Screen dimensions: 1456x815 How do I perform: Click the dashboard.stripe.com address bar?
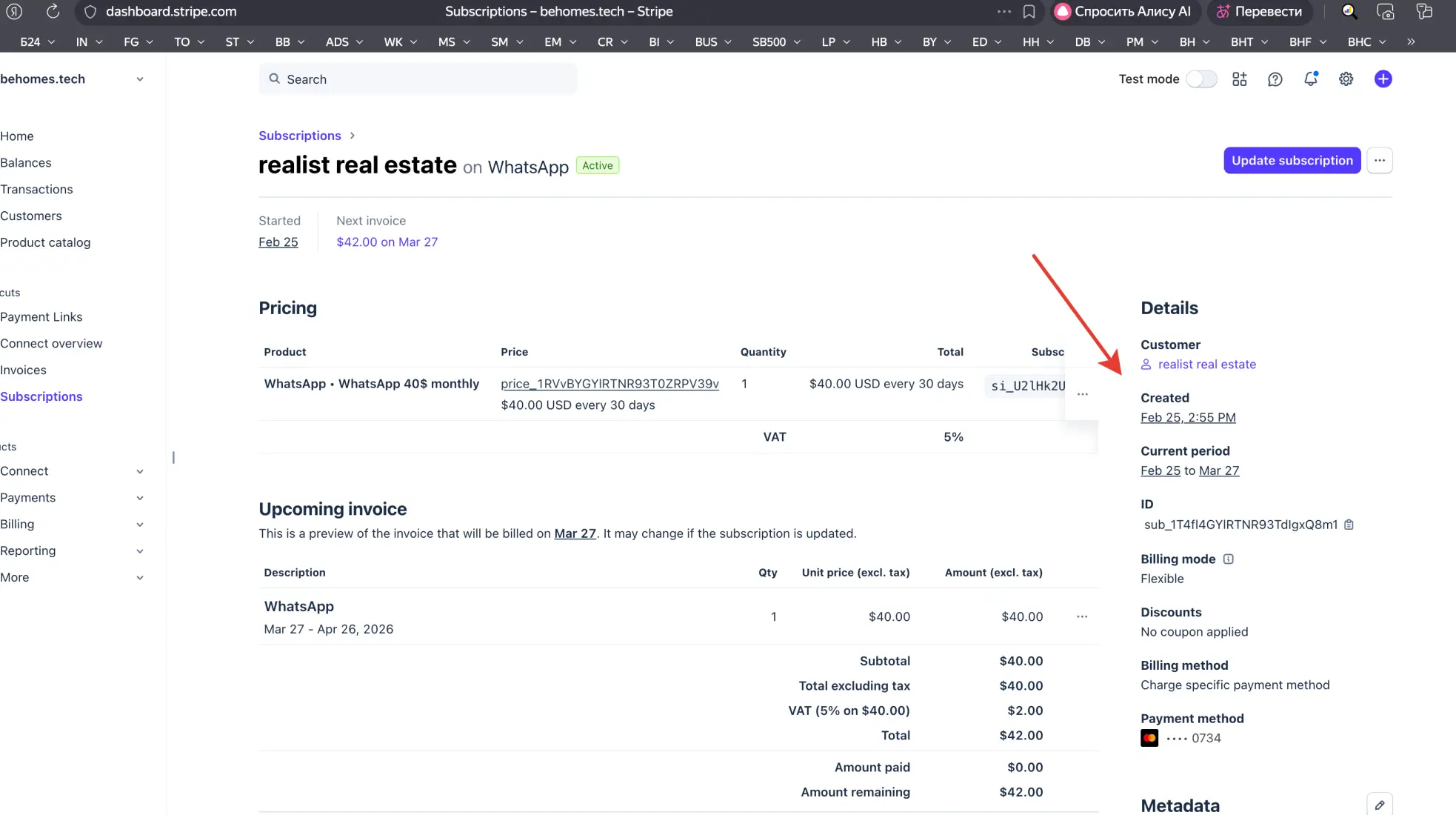click(x=171, y=12)
